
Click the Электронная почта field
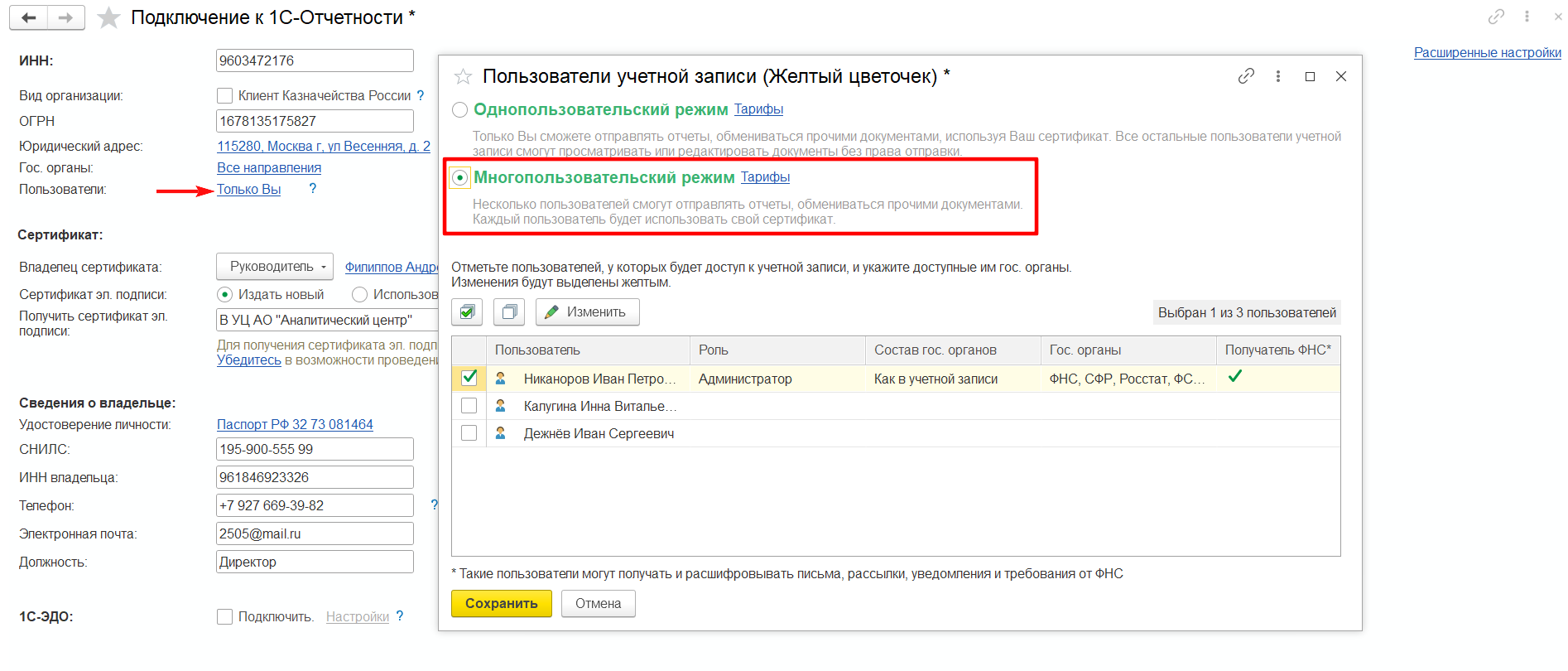(315, 533)
